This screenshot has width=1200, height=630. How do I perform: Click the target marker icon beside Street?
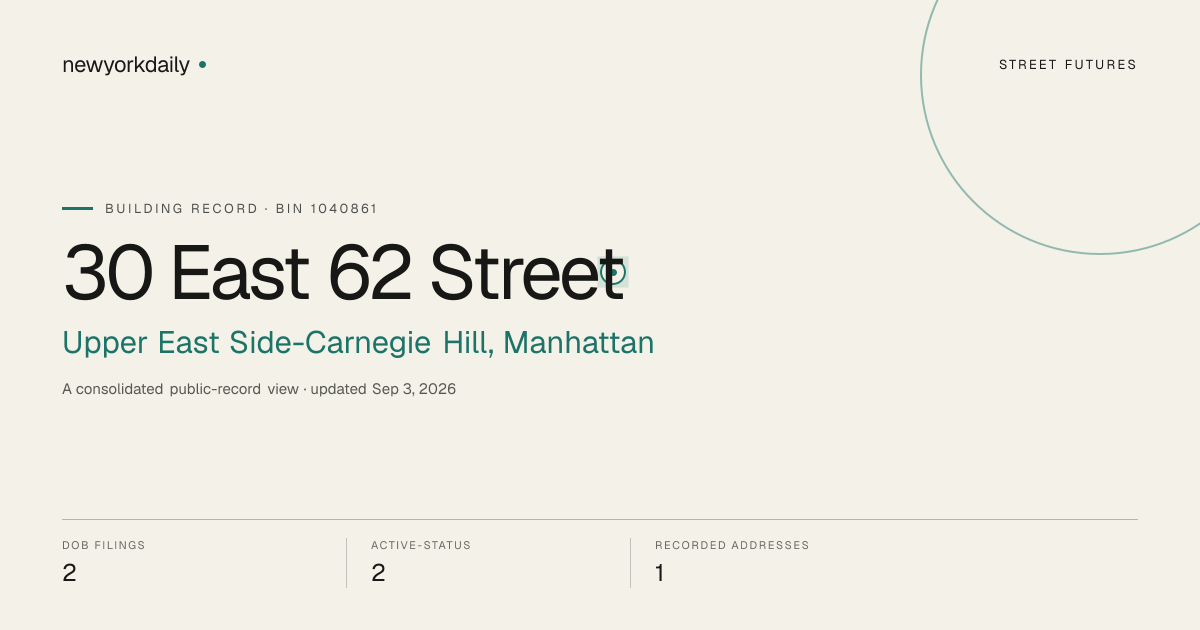(613, 272)
